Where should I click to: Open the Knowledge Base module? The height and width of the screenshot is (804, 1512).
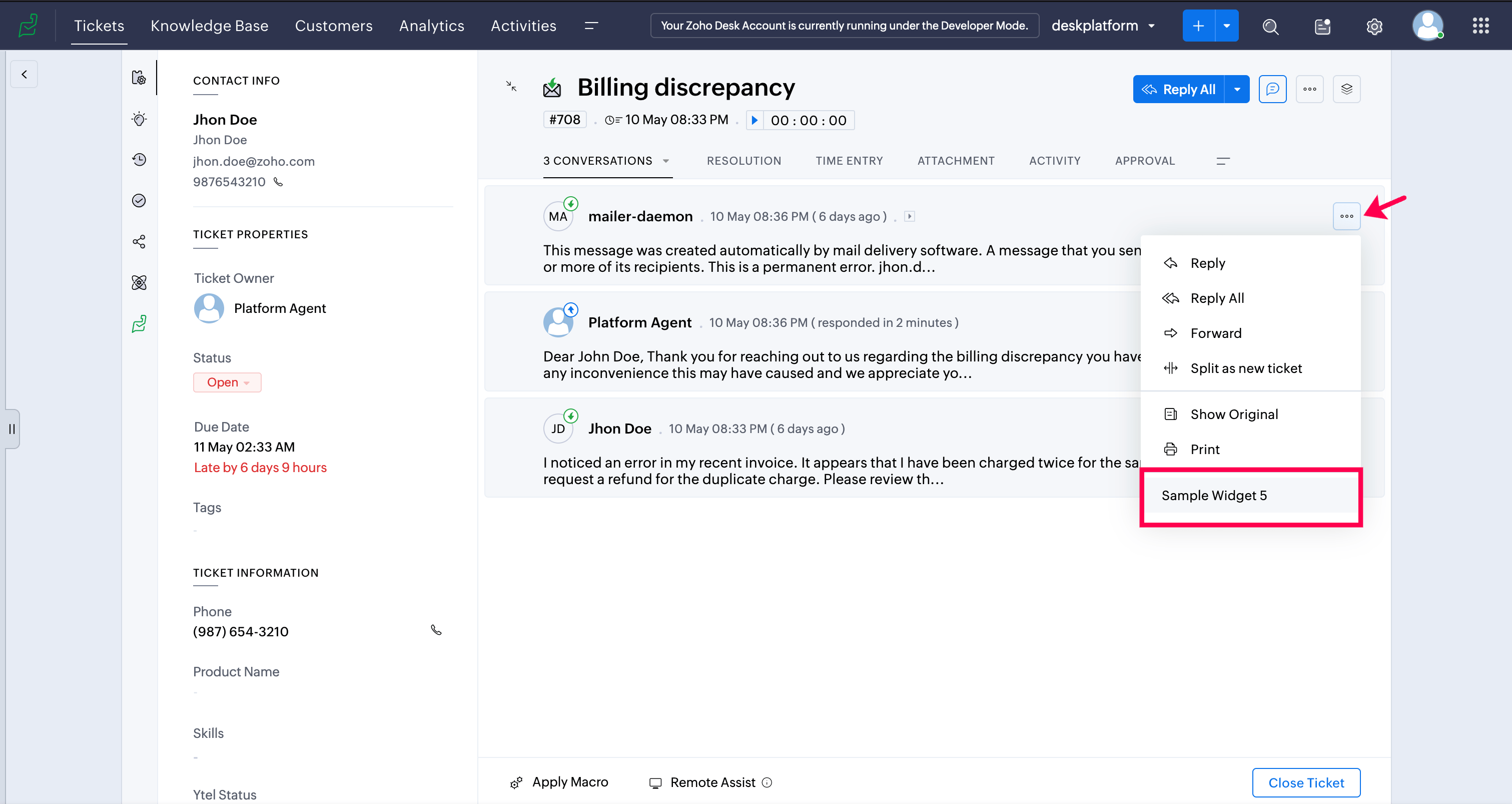click(x=210, y=26)
